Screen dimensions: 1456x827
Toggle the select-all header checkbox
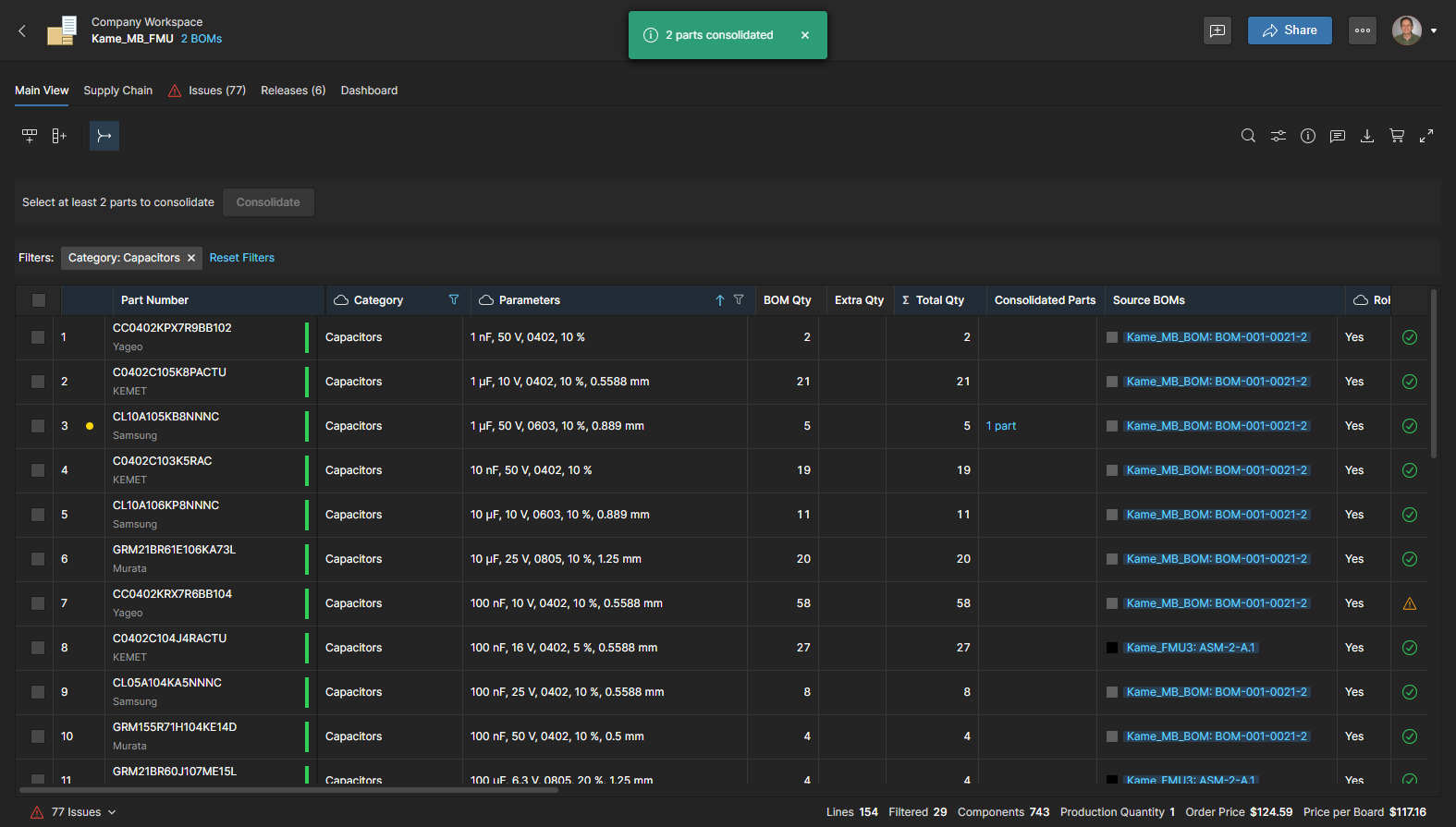coord(38,300)
